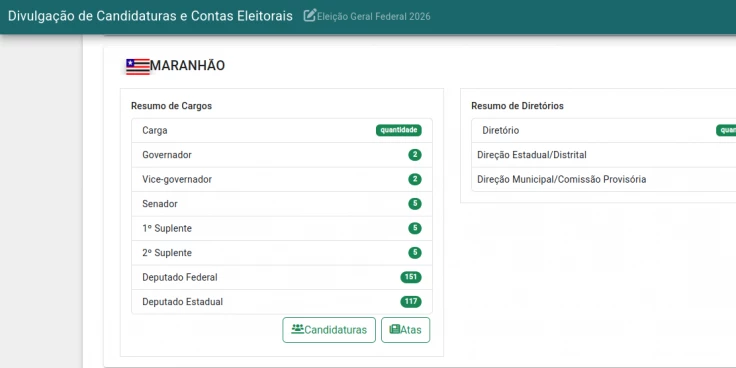Viewport: 736px width, 368px height.
Task: Click the newspaper icon in Atas button
Action: coord(395,329)
